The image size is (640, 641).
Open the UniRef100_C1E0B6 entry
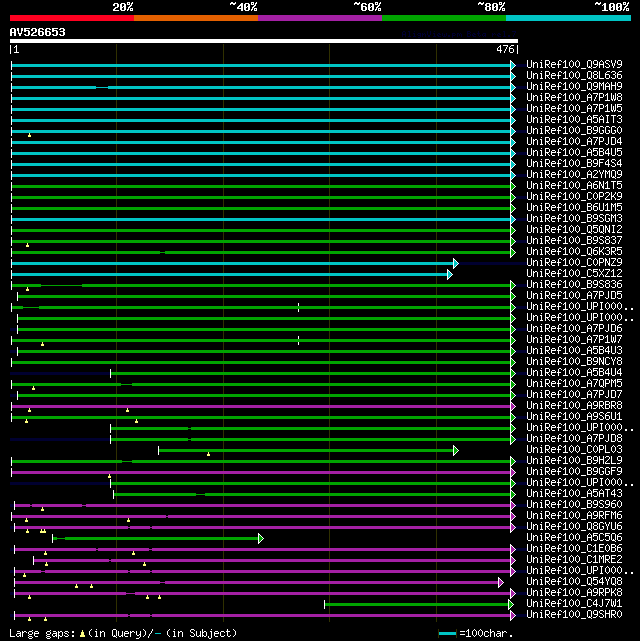574,549
